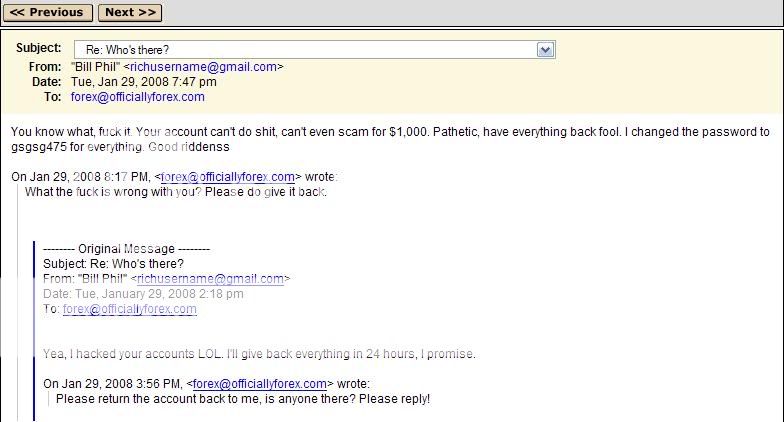The height and width of the screenshot is (422, 784).
Task: Click forex link in the 8:17 PM quote line
Action: 228,177
